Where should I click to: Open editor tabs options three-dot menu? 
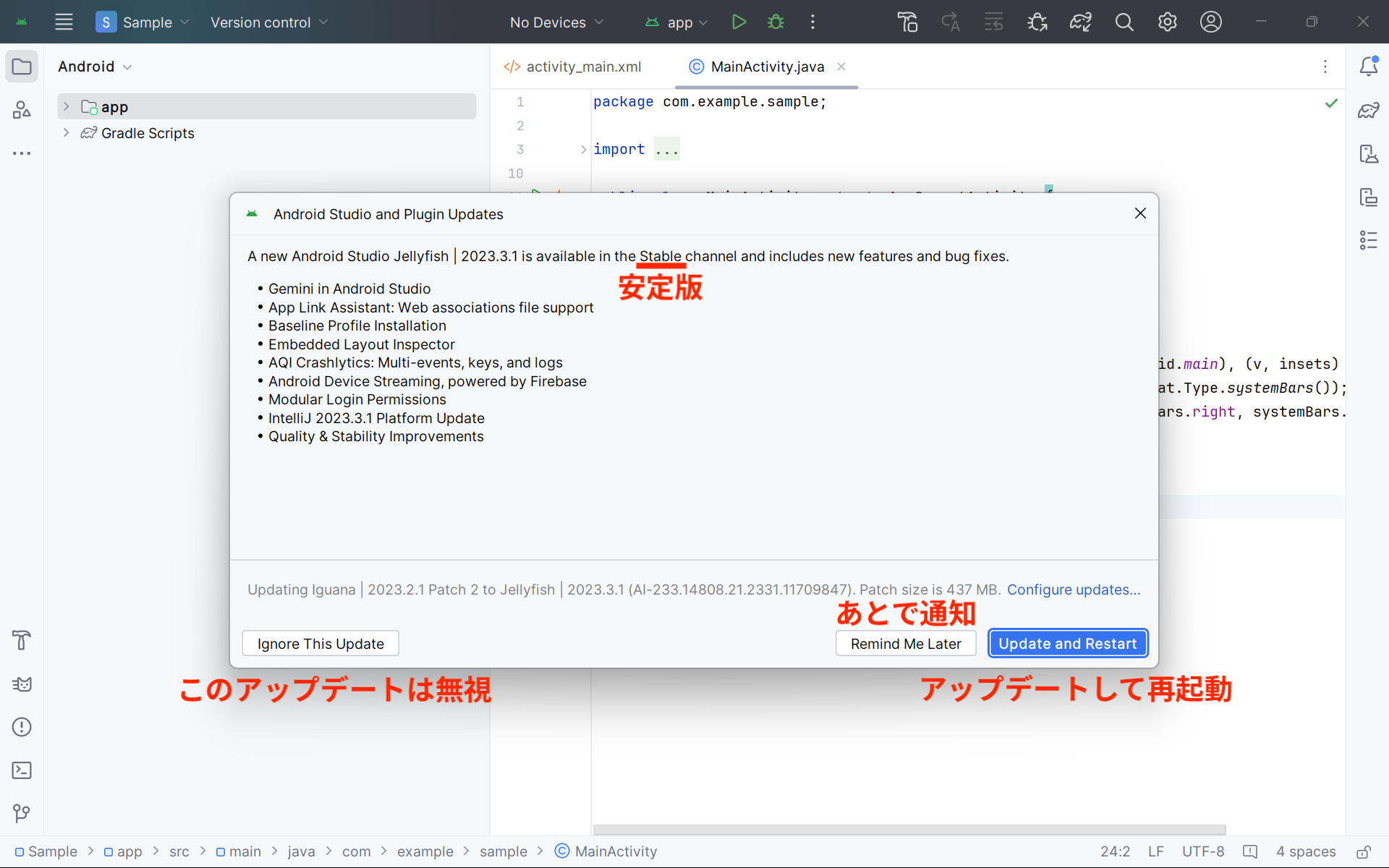pyautogui.click(x=1325, y=67)
